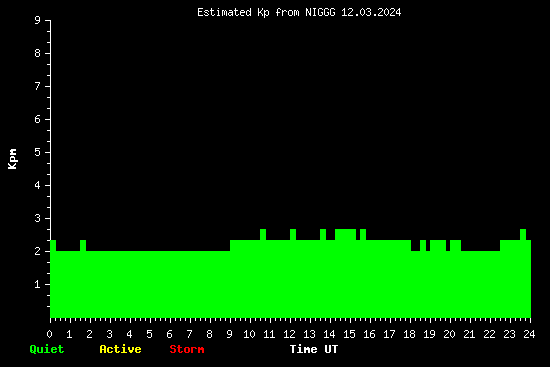The height and width of the screenshot is (367, 550).
Task: Click hour 18 on time axis
Action: (409, 334)
